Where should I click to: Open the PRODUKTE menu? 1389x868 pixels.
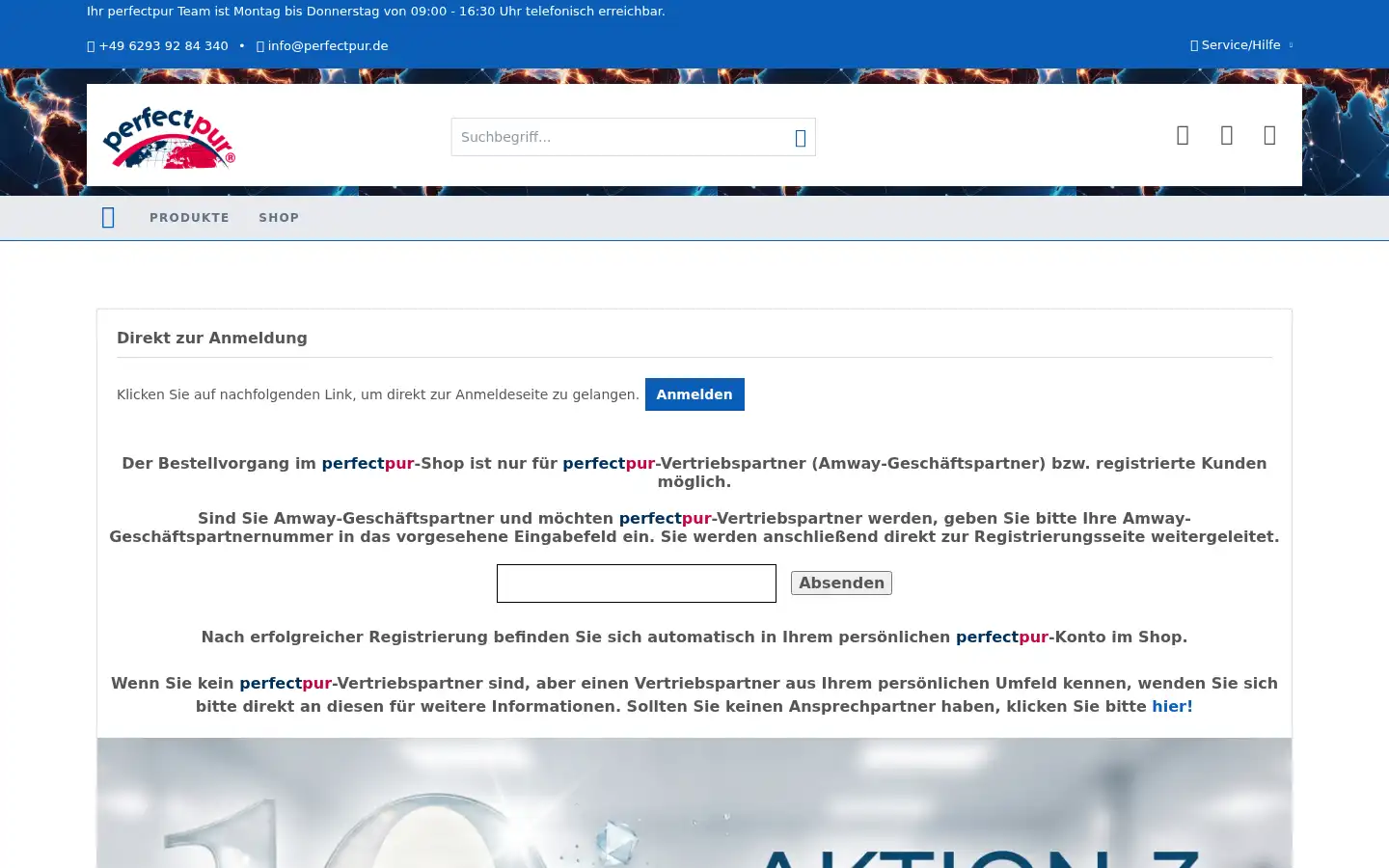point(189,218)
